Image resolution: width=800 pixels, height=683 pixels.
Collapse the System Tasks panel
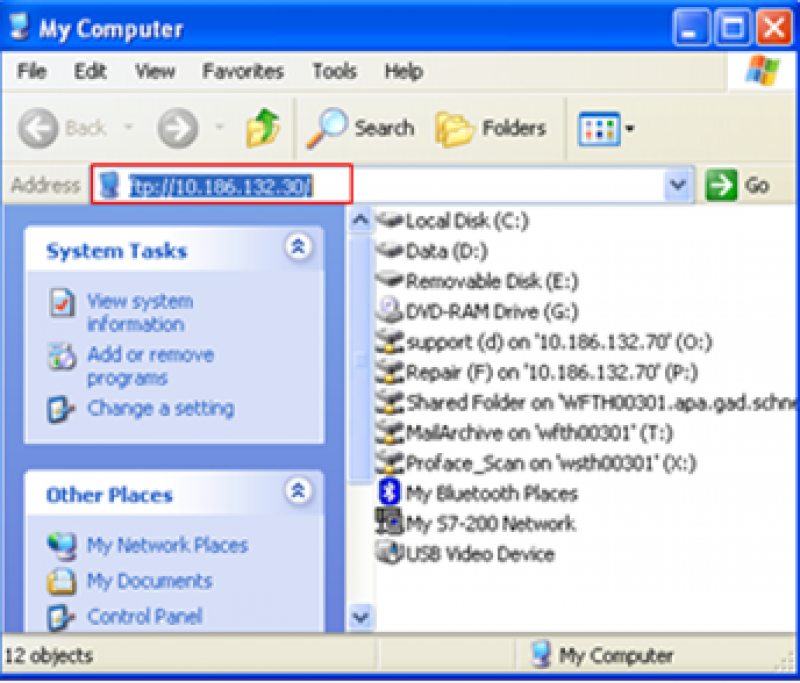(298, 247)
